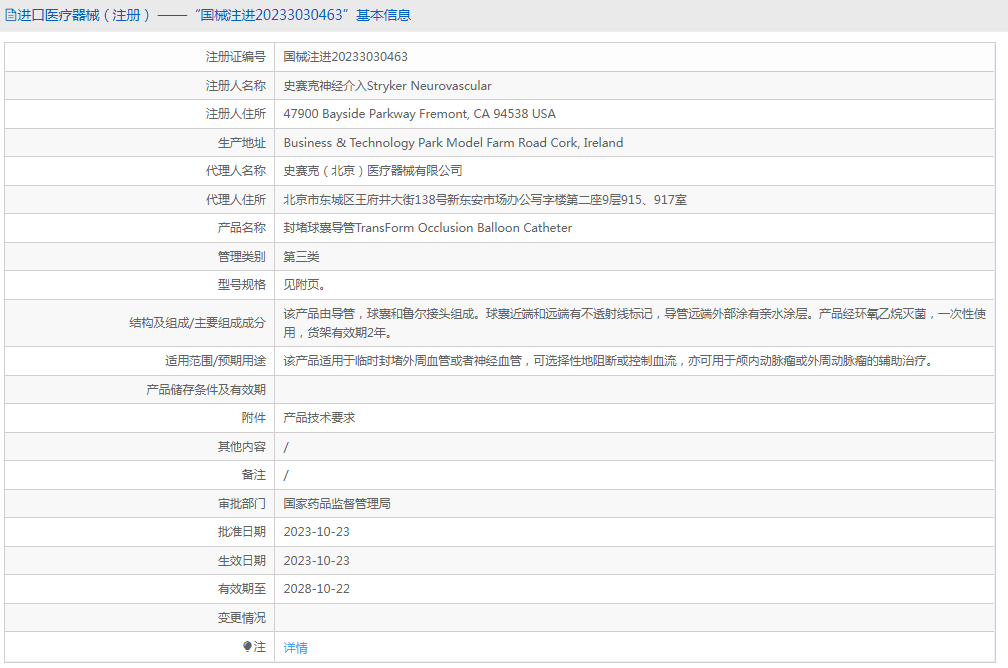Click the 见附页。 model specification value
This screenshot has height=668, width=1008.
click(304, 284)
